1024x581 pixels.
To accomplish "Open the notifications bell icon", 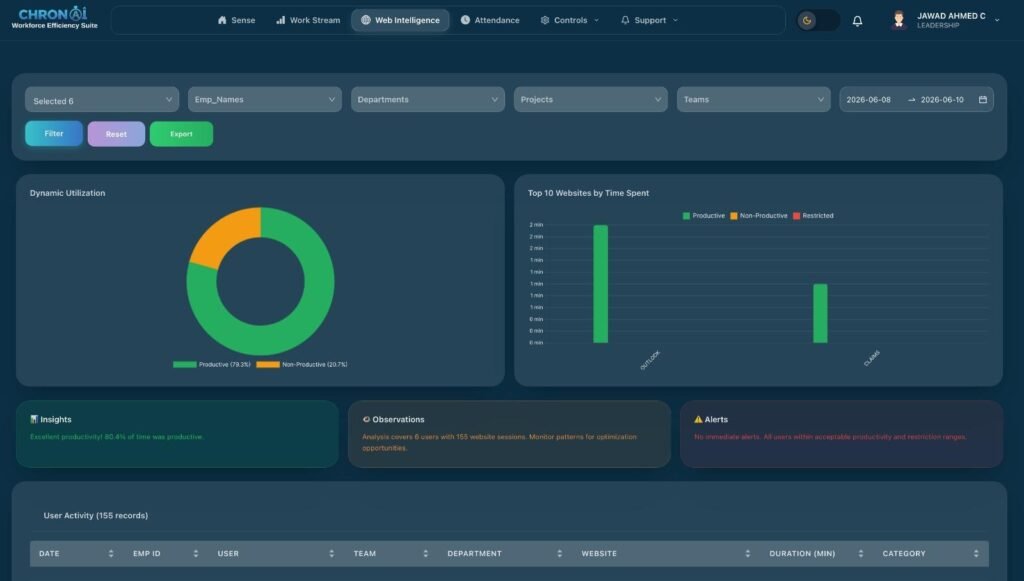I will pos(857,21).
